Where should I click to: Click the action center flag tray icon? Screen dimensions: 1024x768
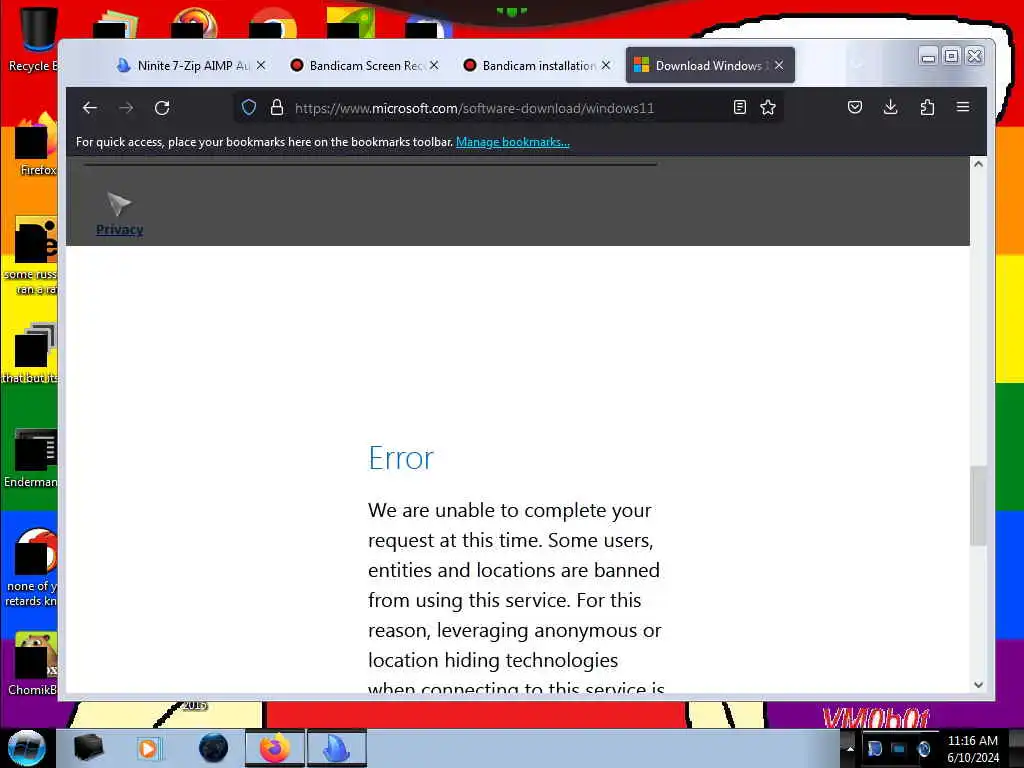click(x=874, y=748)
